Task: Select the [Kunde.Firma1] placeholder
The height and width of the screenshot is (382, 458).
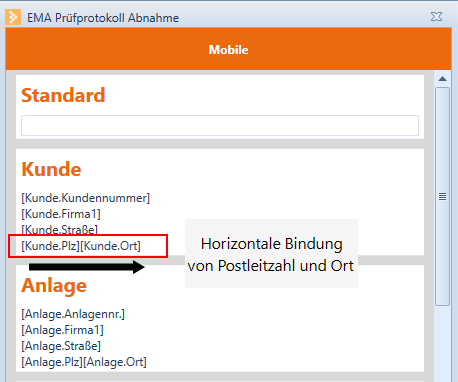Action: tap(61, 214)
